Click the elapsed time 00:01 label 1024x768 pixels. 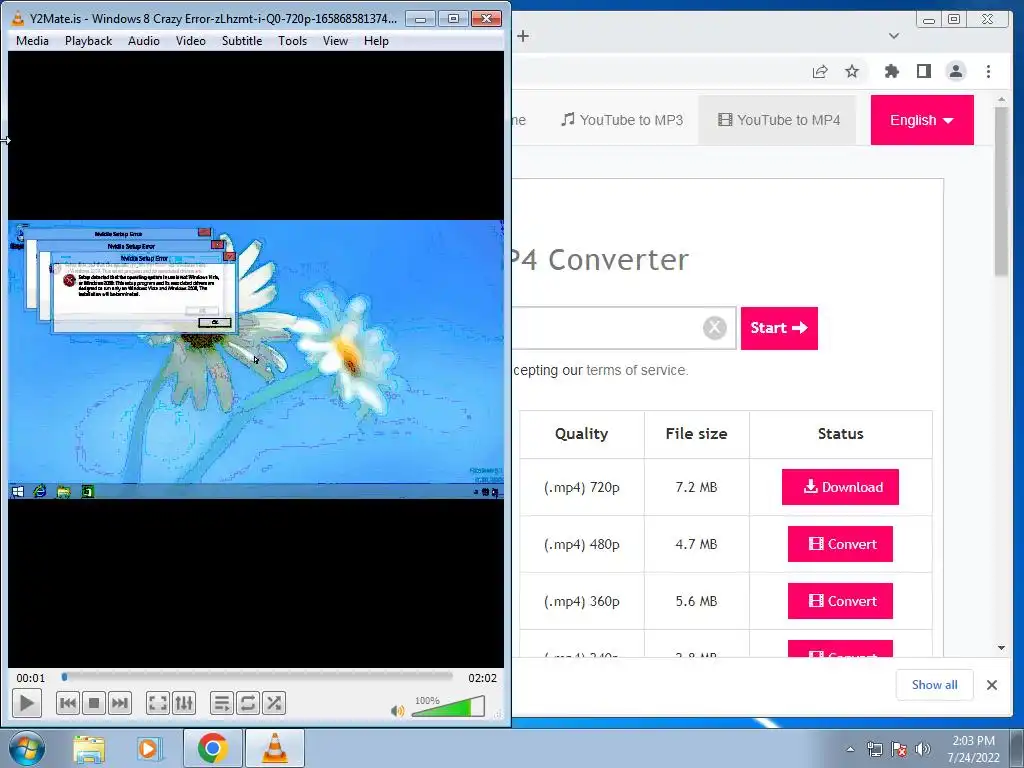31,678
